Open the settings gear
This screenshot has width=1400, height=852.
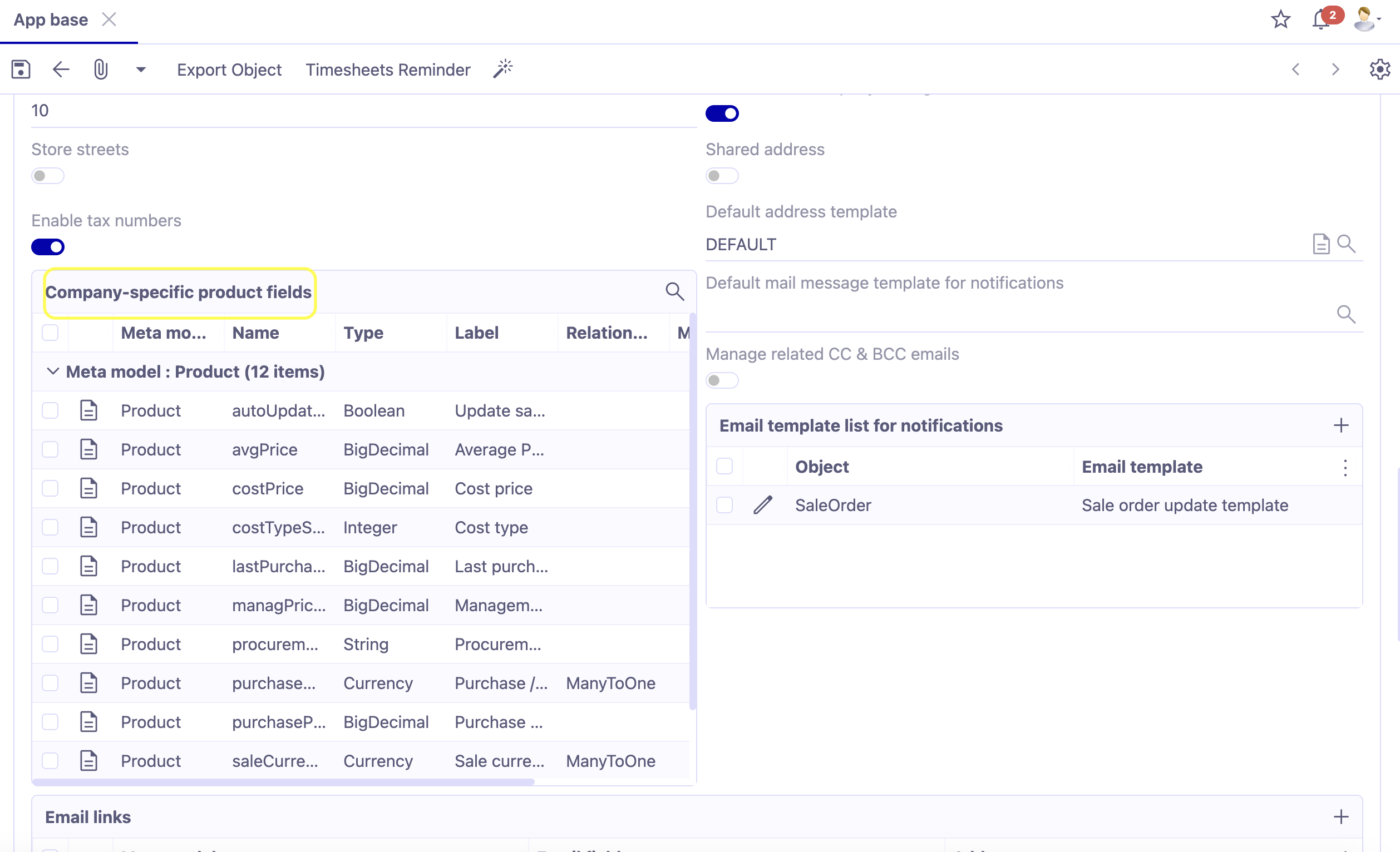click(1379, 69)
